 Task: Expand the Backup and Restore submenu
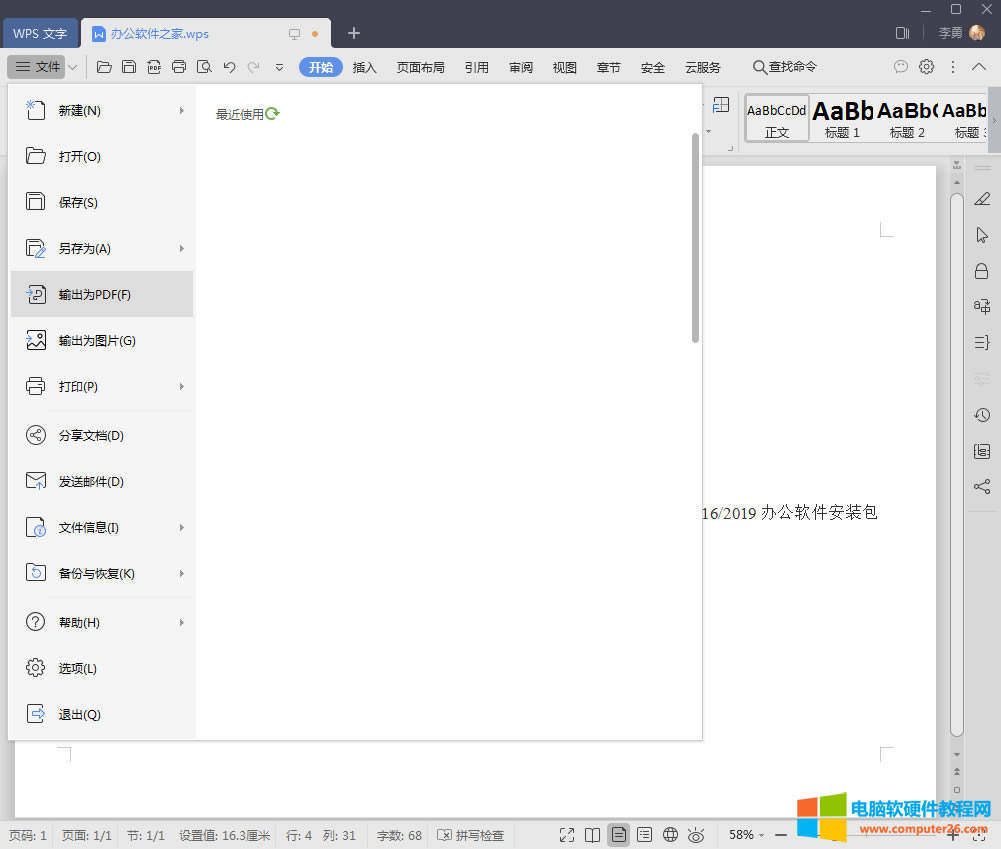pyautogui.click(x=181, y=573)
